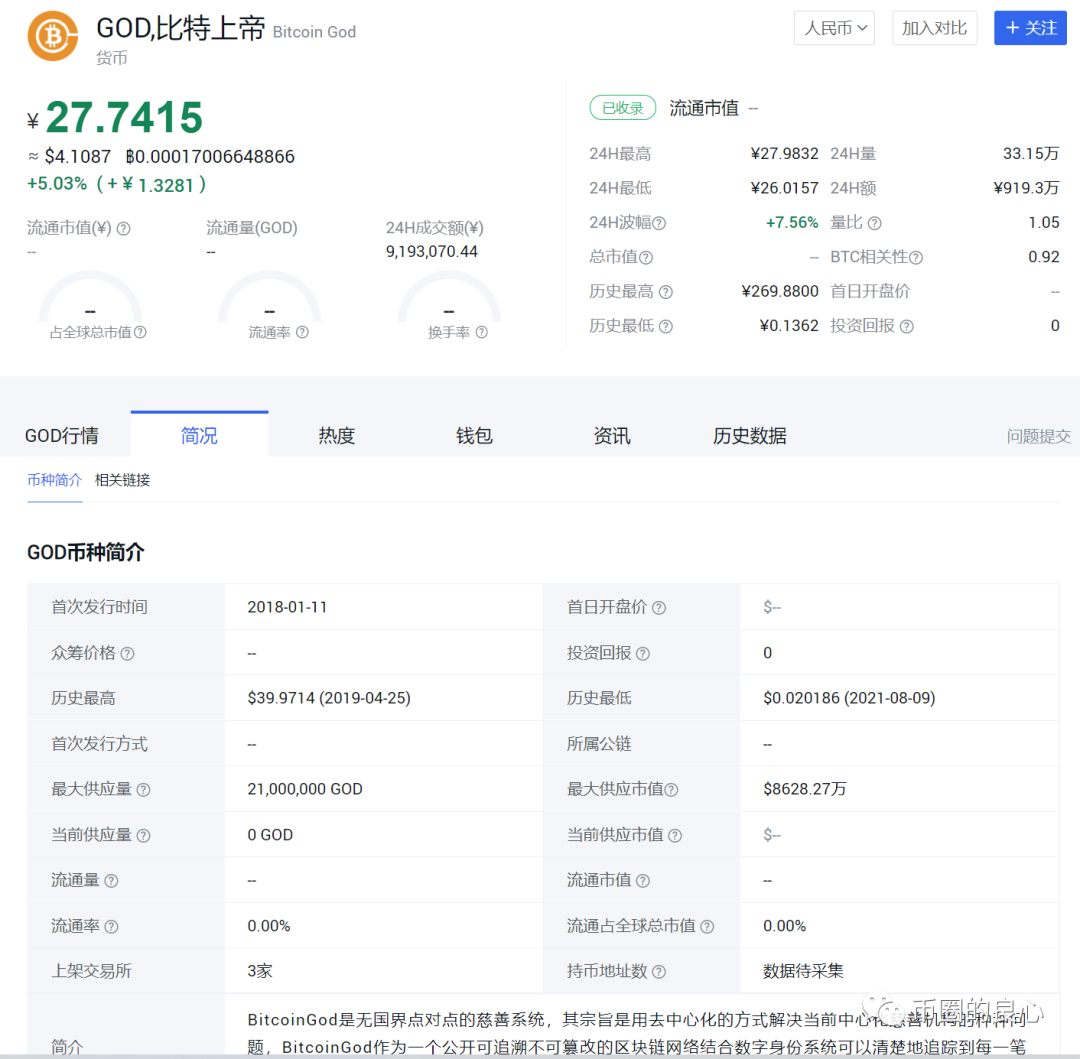This screenshot has width=1080, height=1059.
Task: Click the 21,000,000 GOD supply value
Action: 304,789
